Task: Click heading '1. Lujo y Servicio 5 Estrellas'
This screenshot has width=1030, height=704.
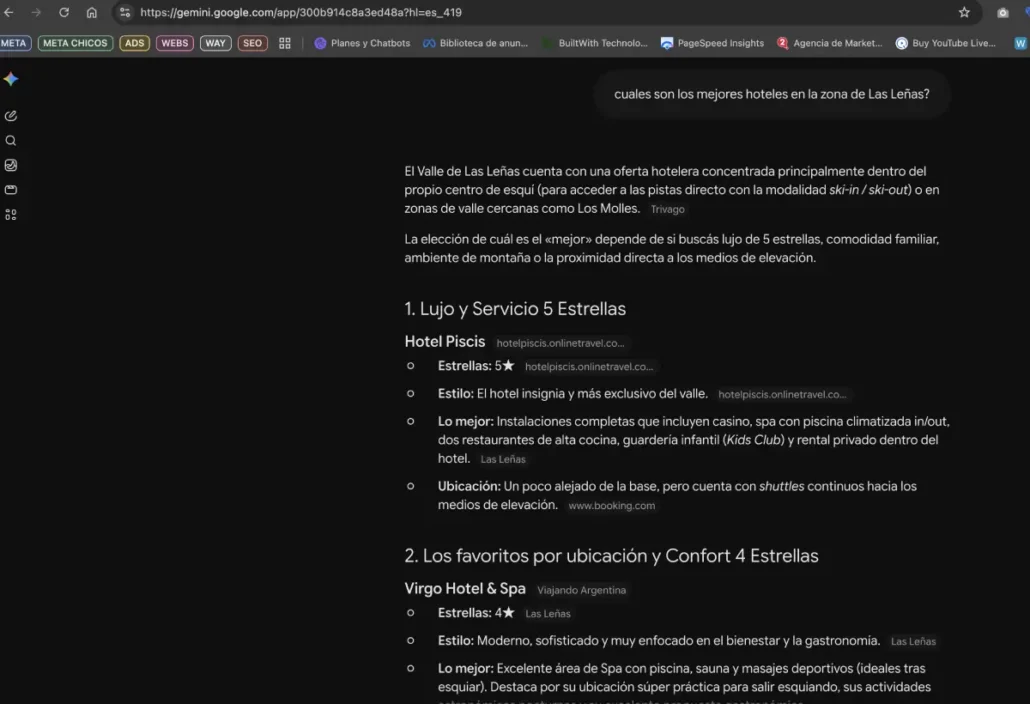Action: (x=515, y=309)
